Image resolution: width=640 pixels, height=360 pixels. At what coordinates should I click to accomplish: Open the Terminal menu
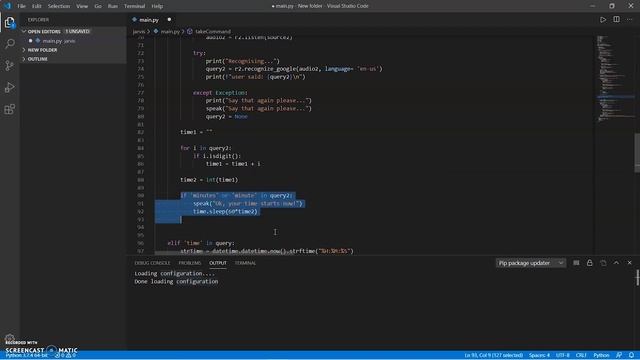pos(135,6)
